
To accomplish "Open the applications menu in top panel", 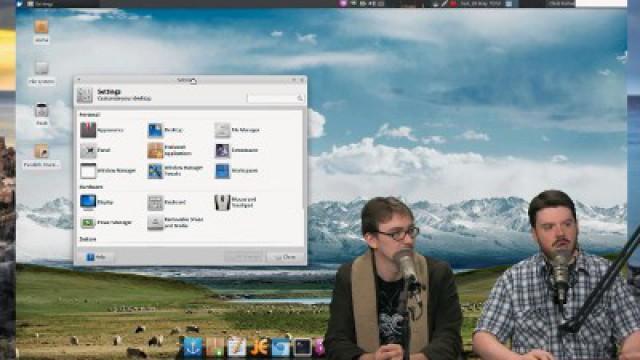I will [x=20, y=4].
